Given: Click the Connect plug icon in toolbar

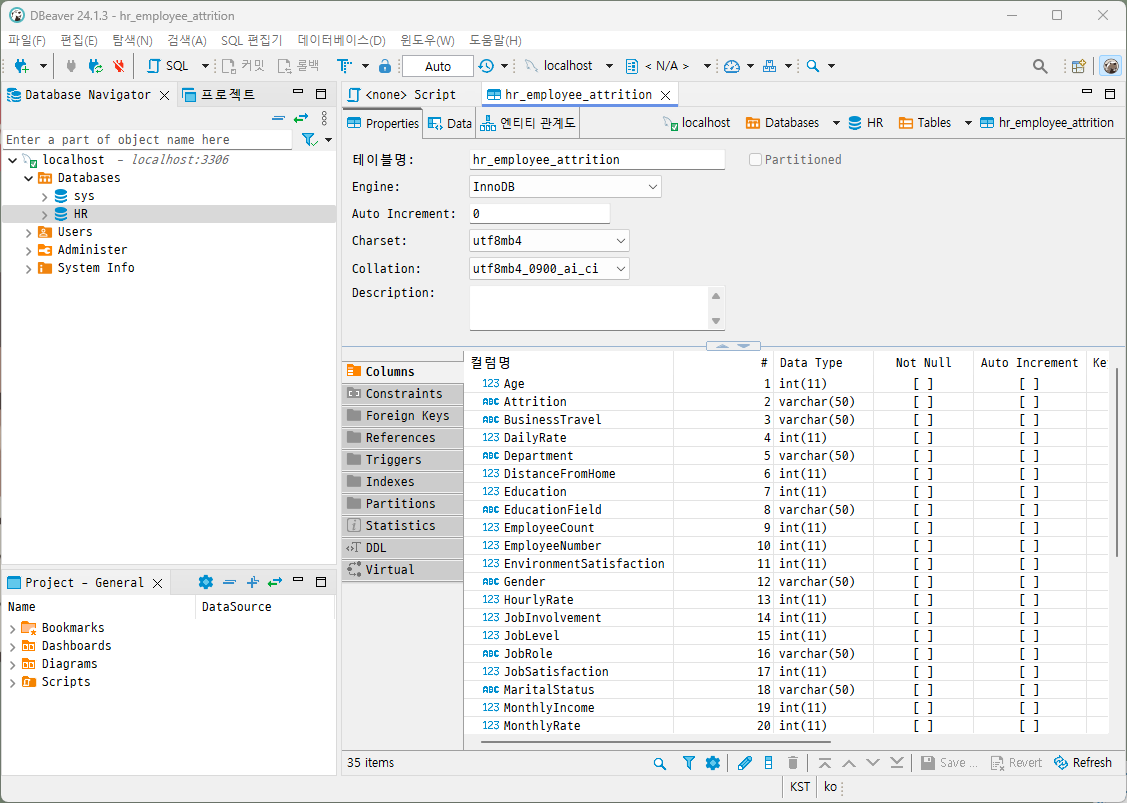Looking at the screenshot, I should (x=70, y=66).
